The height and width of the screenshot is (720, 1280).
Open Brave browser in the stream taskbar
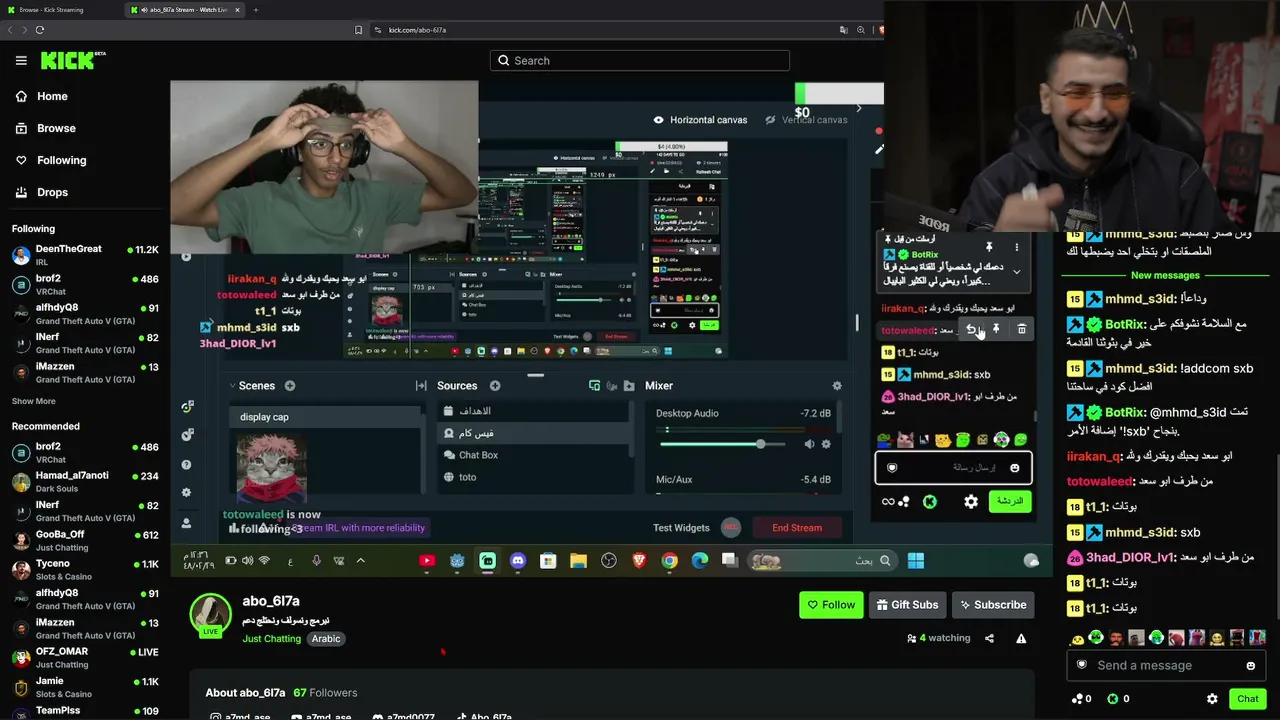[639, 561]
